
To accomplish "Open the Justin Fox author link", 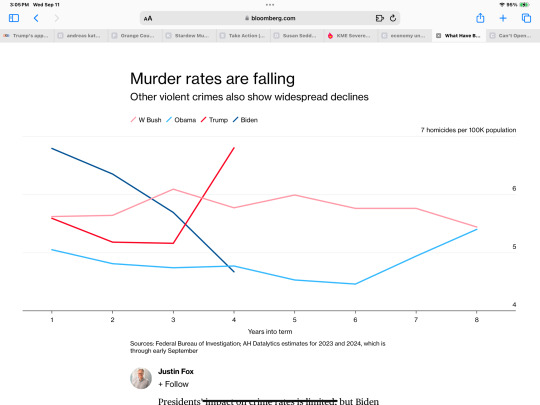I will click(x=176, y=371).
